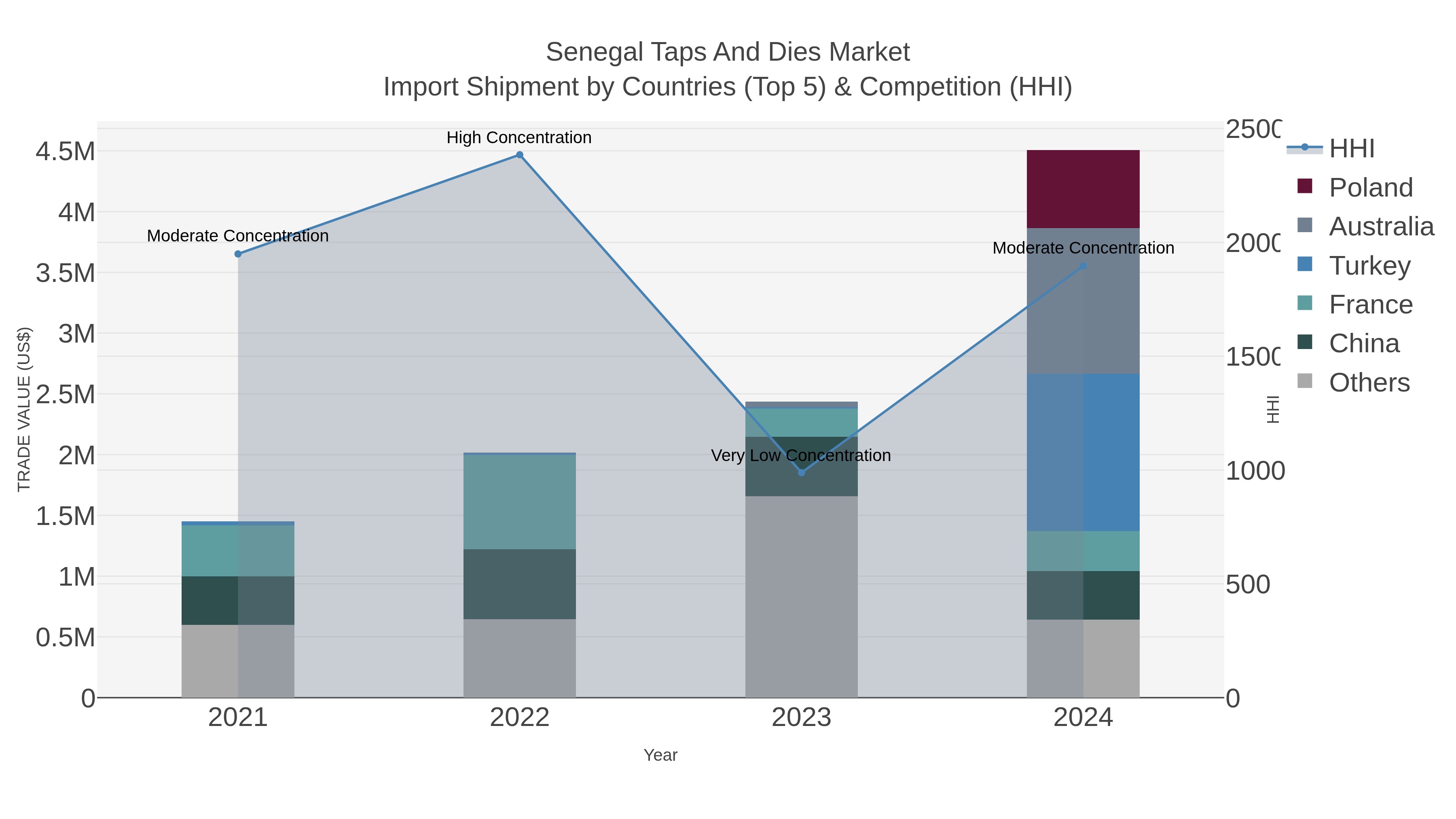Click the 2021 Moderate Concentration annotation
Viewport: 1456px width, 819px height.
[x=238, y=236]
